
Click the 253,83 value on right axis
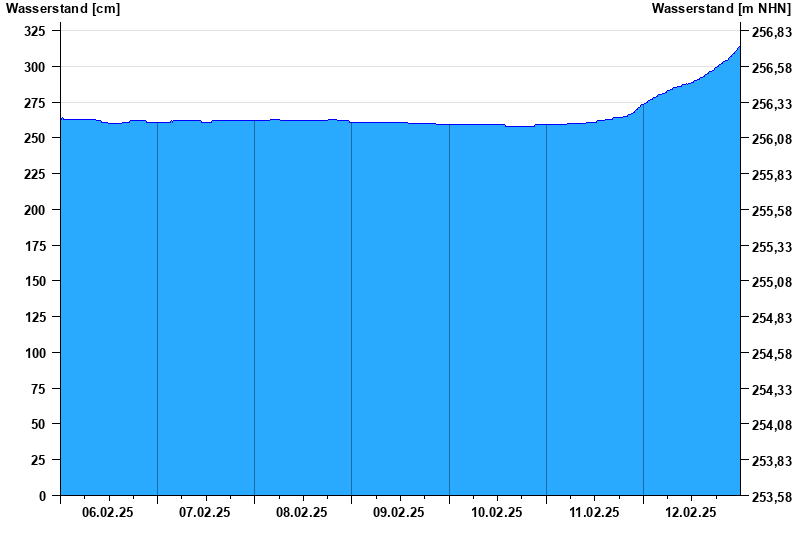tap(772, 461)
